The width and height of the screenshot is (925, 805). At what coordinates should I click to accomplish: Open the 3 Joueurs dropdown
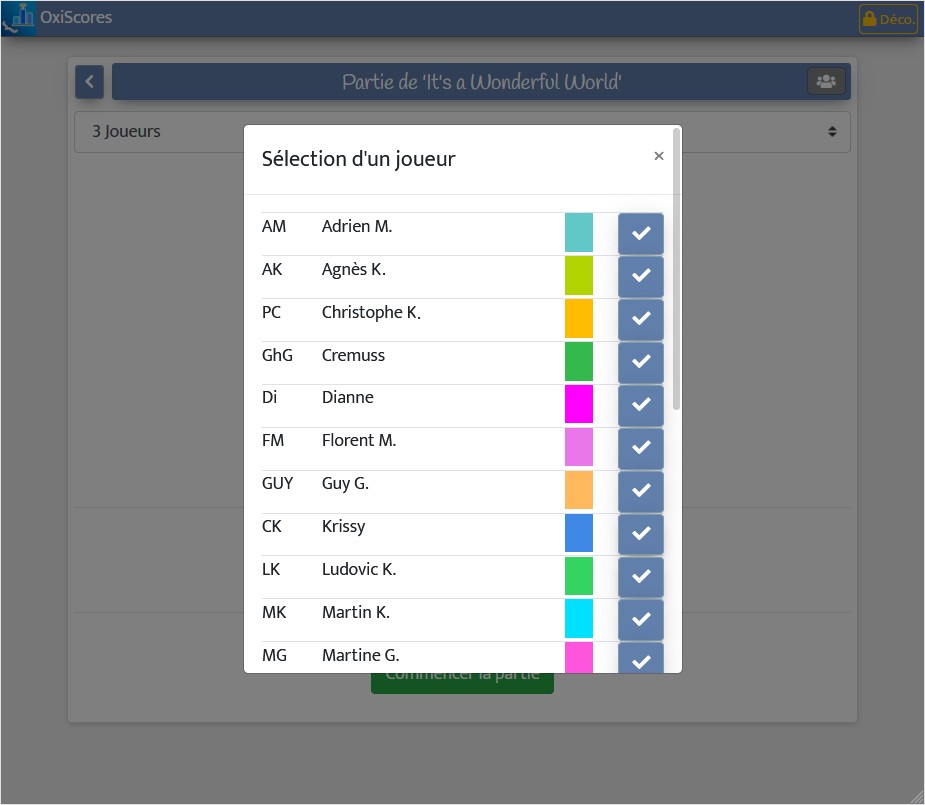[462, 132]
